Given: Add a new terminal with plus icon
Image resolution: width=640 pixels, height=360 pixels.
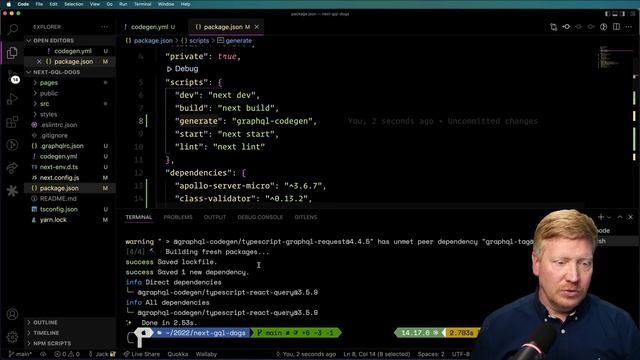Looking at the screenshot, I should pos(601,217).
